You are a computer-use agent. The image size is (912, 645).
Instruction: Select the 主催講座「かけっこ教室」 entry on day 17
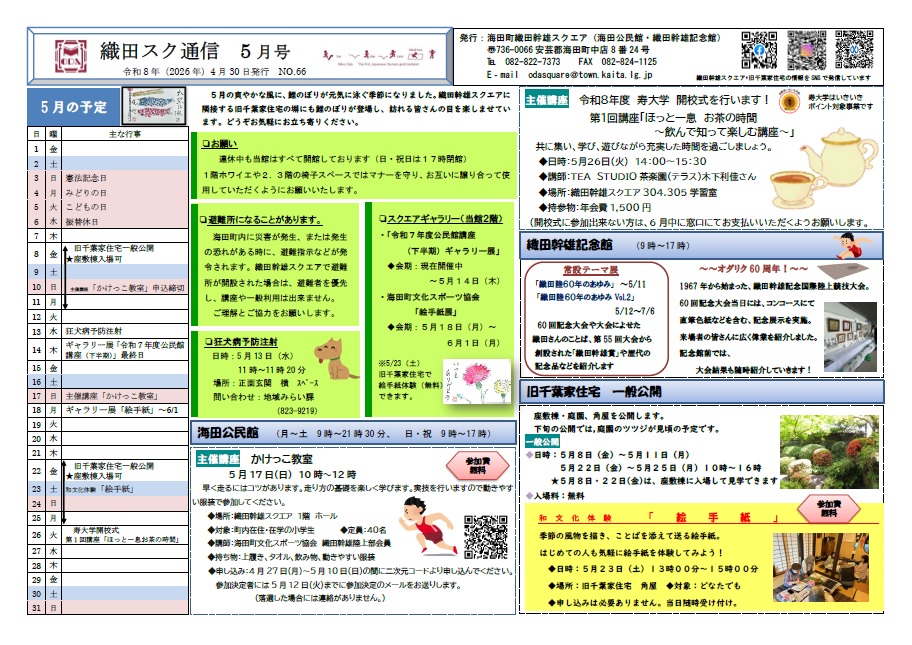coord(111,396)
